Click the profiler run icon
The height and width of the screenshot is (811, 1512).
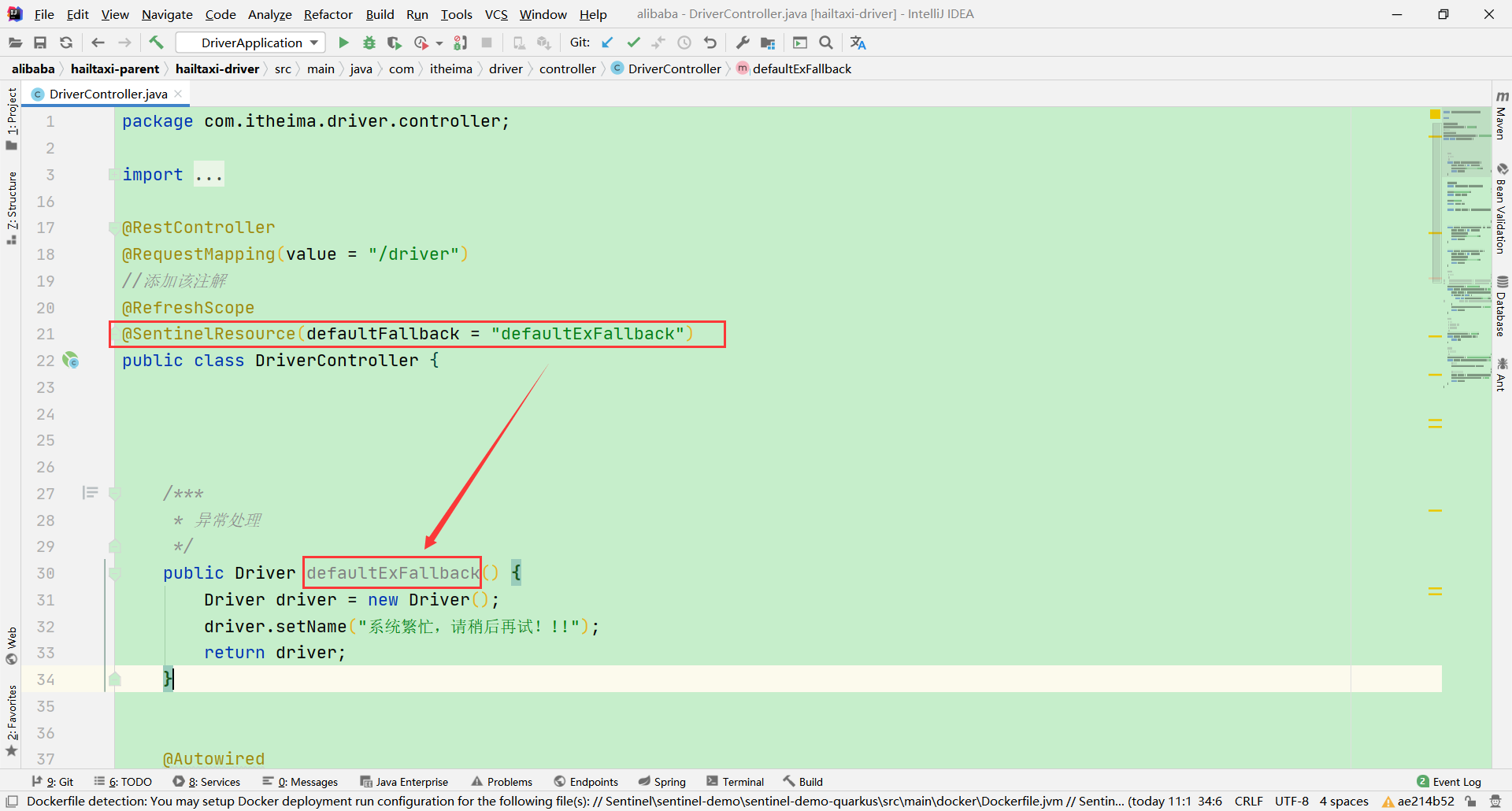tap(421, 43)
